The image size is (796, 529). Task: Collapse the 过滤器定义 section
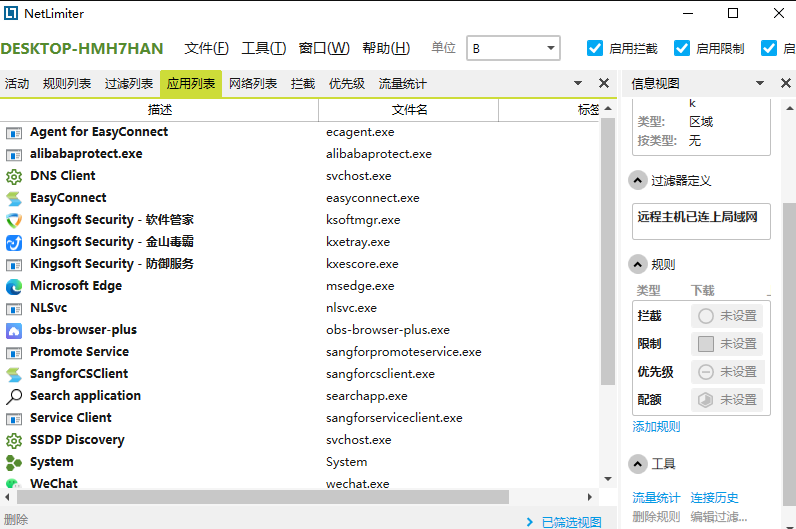pos(637,181)
